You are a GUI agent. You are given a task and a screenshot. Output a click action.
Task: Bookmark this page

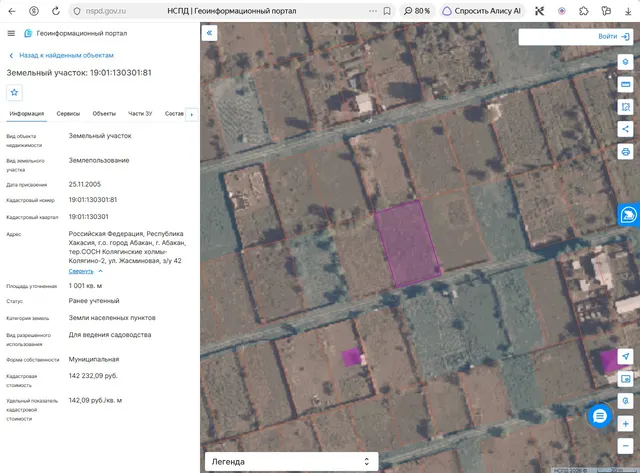(x=387, y=11)
